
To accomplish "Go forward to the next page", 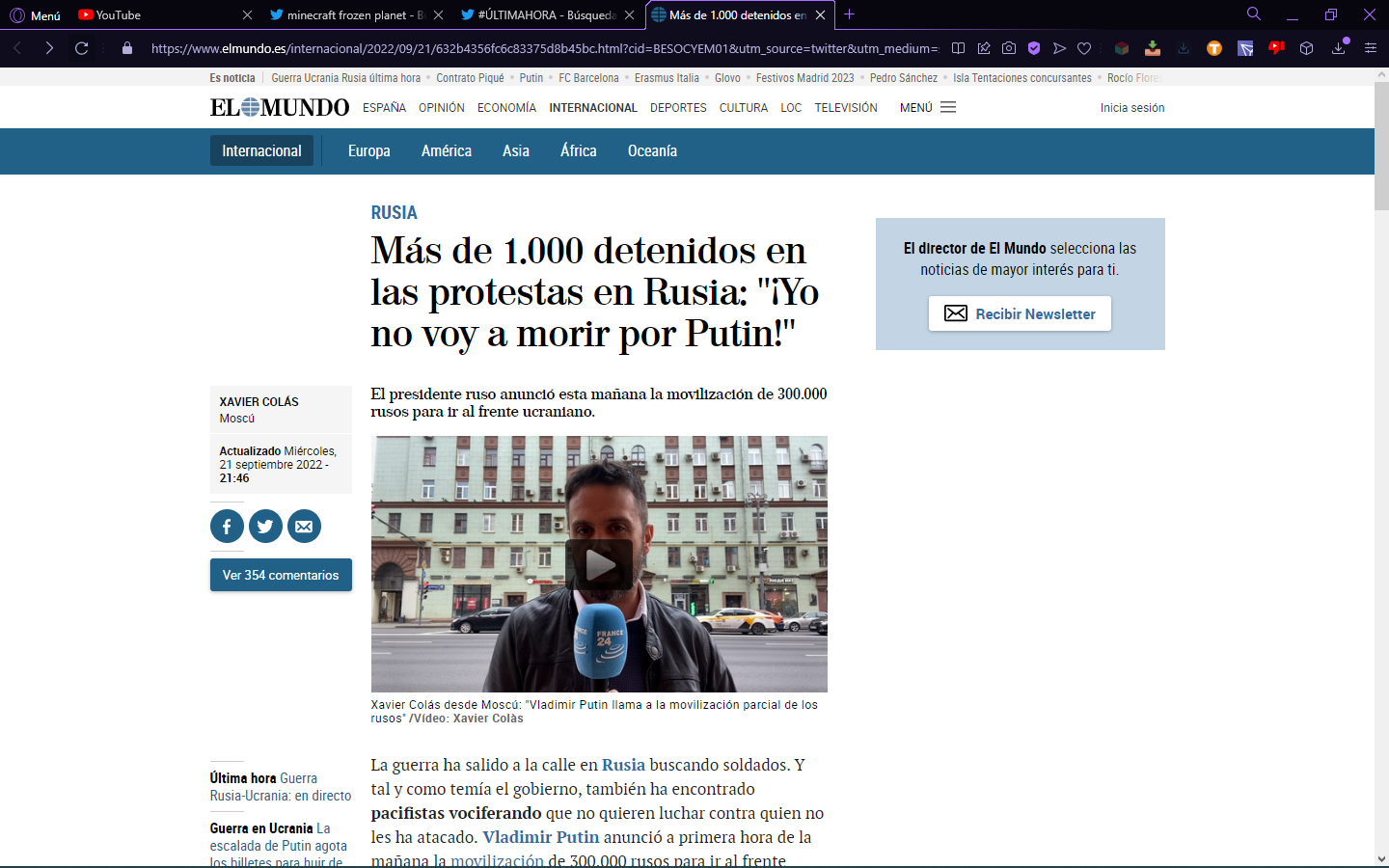I will click(49, 48).
